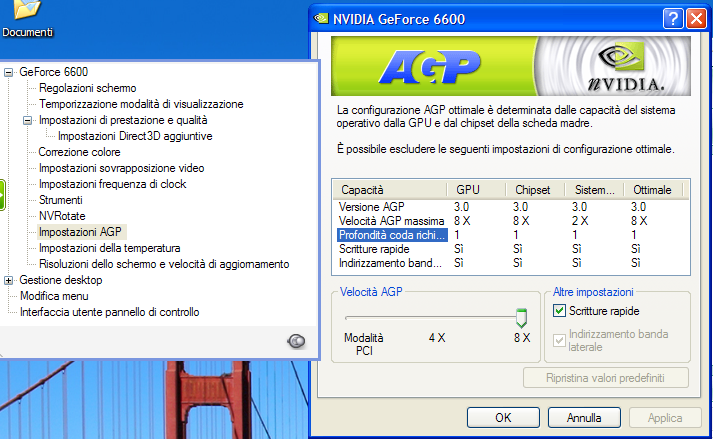This screenshot has height=439, width=713.
Task: Select Correzione colore
Action: point(80,152)
